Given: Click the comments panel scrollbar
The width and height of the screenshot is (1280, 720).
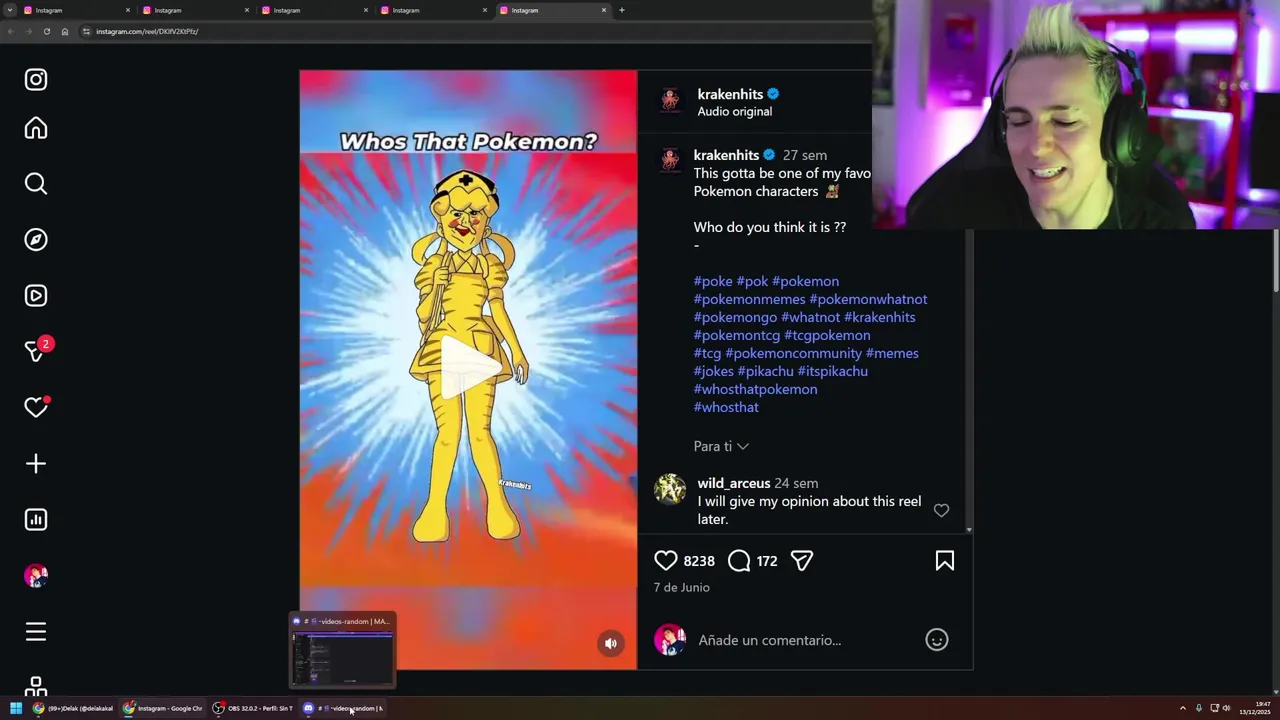Looking at the screenshot, I should 969,380.
